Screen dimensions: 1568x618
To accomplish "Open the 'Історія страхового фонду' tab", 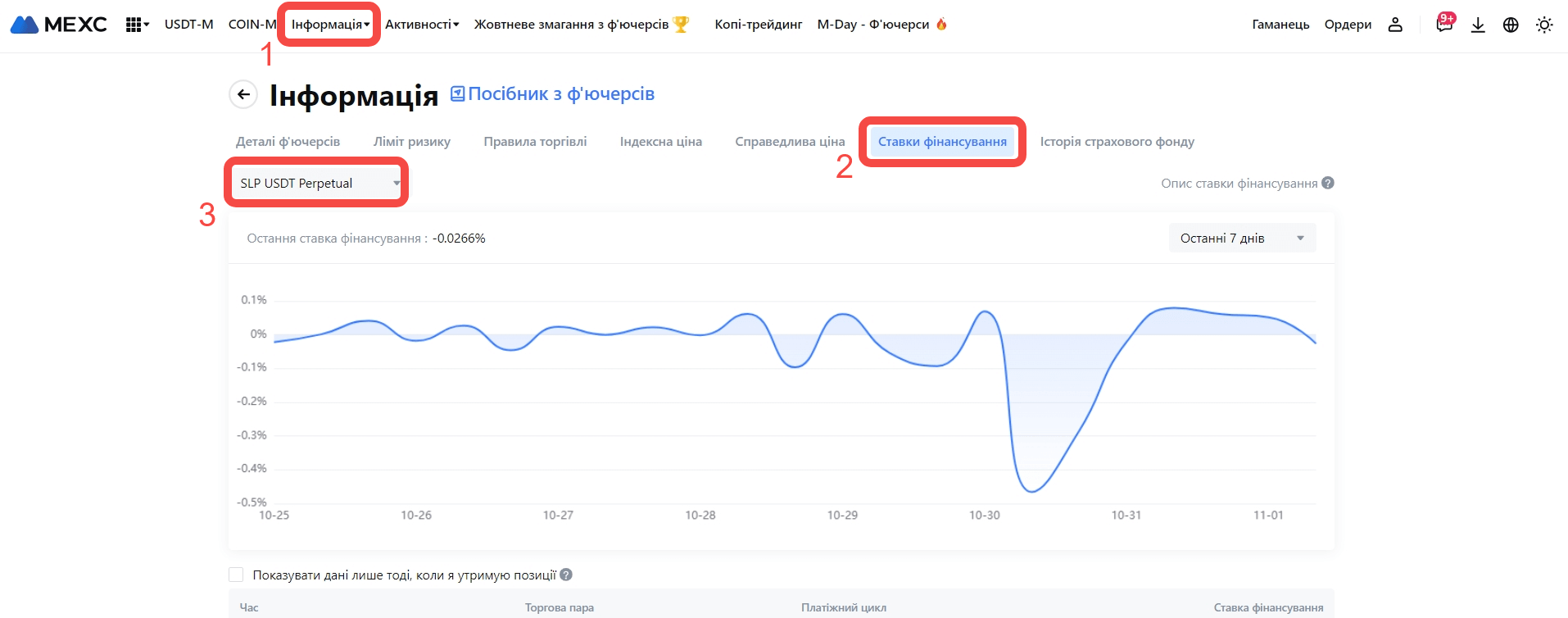I will coord(1117,141).
